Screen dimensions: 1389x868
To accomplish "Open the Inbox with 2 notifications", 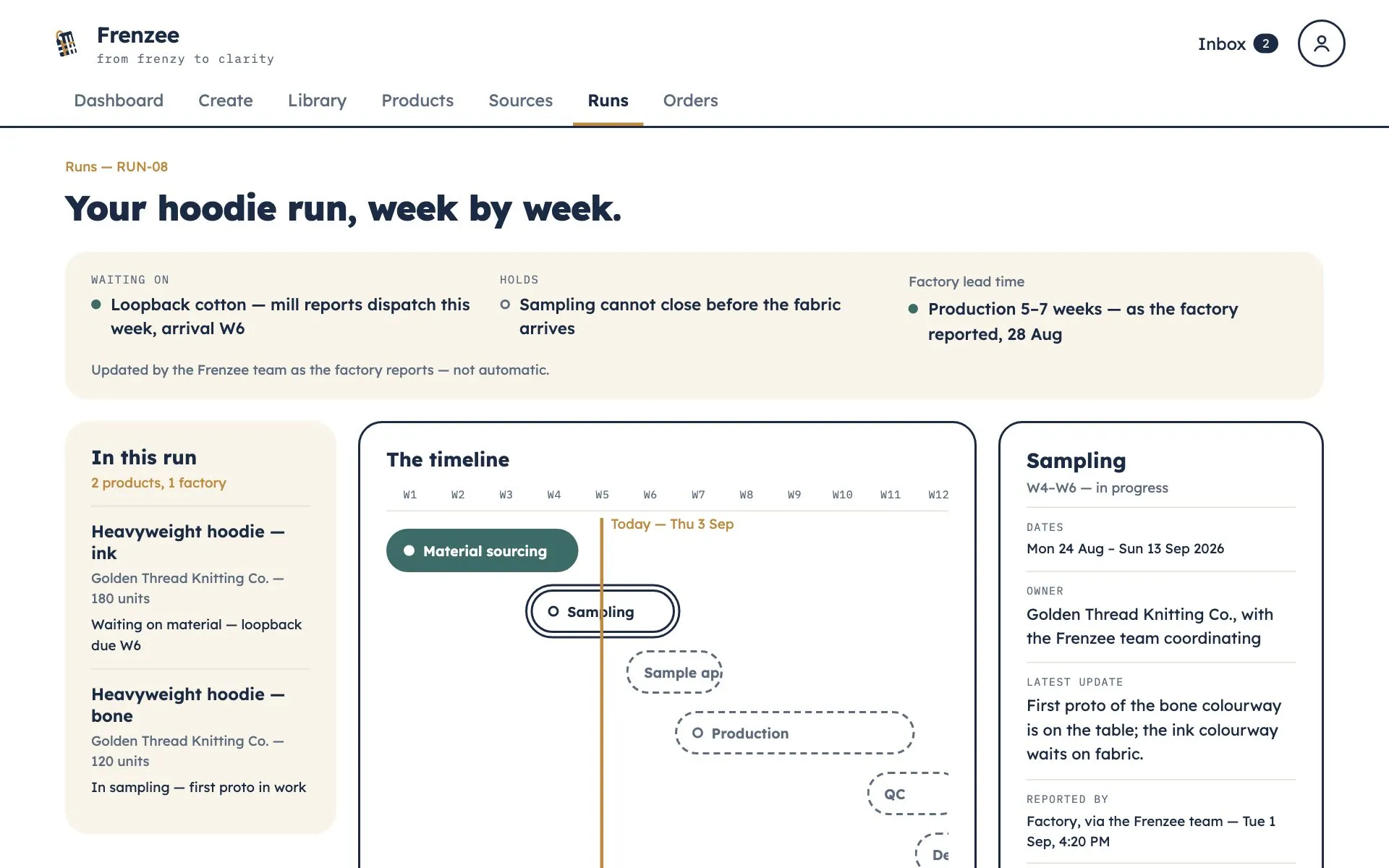I will tap(1238, 43).
